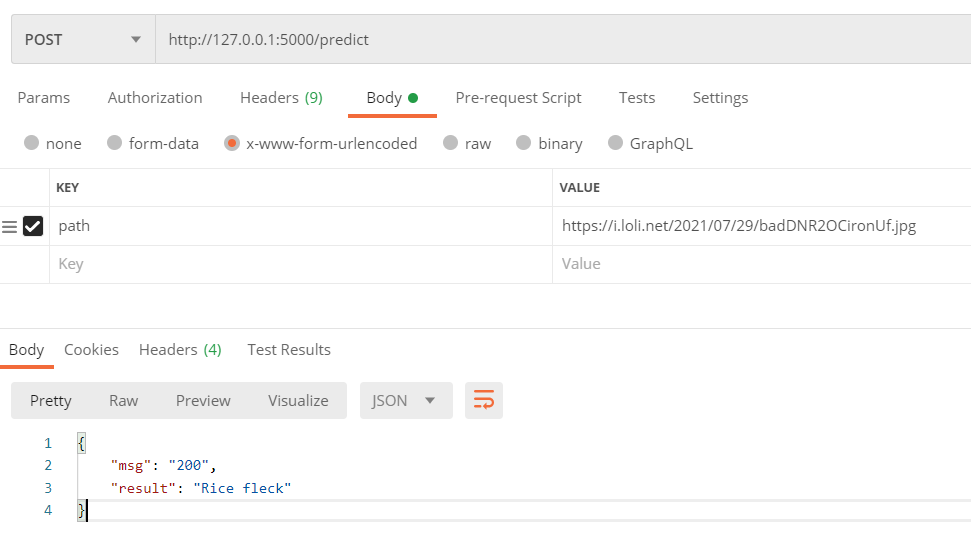Go to the Pre-request Script tab
Viewport: 971px width, 543px height.
[518, 98]
